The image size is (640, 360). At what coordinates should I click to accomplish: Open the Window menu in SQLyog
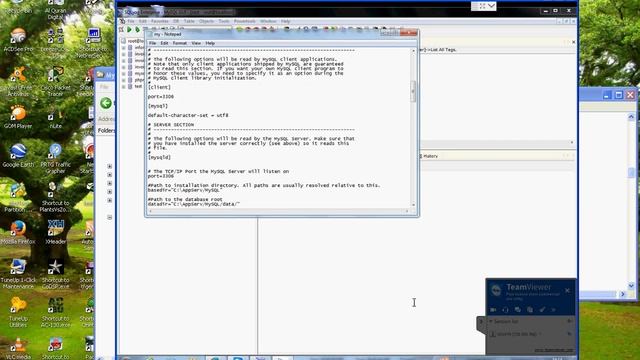point(268,21)
